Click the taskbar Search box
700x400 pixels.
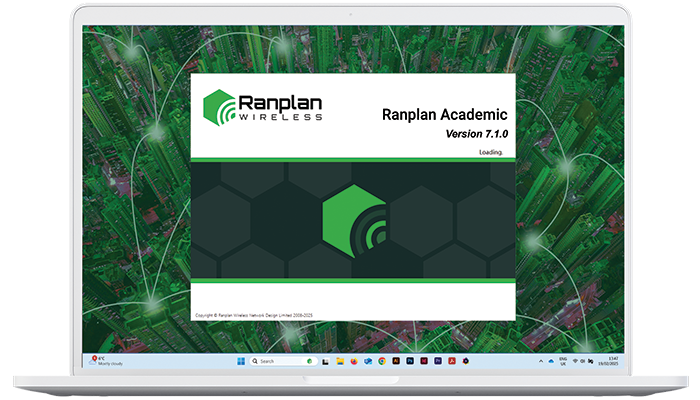283,361
